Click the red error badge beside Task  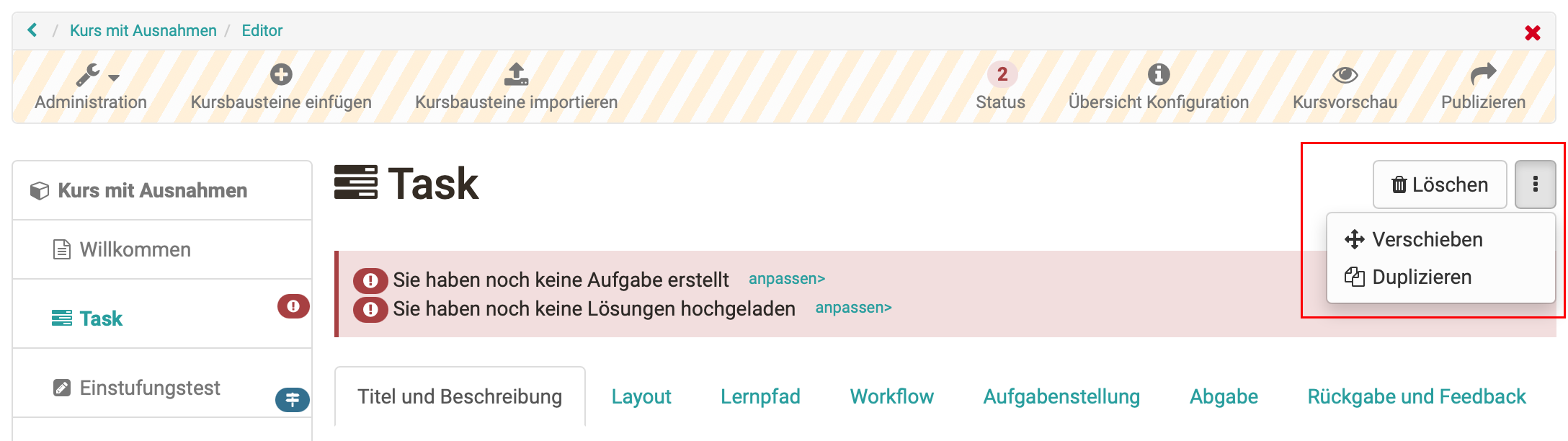(293, 306)
